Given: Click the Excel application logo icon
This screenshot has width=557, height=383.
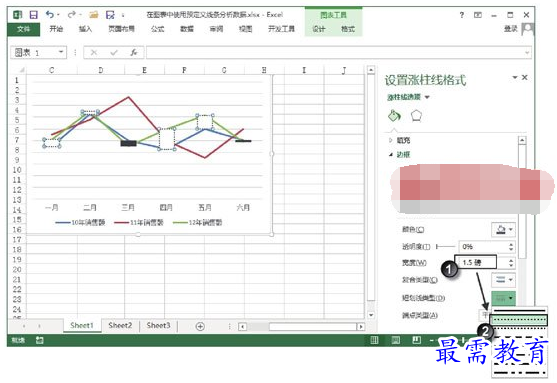Looking at the screenshot, I should coord(17,15).
